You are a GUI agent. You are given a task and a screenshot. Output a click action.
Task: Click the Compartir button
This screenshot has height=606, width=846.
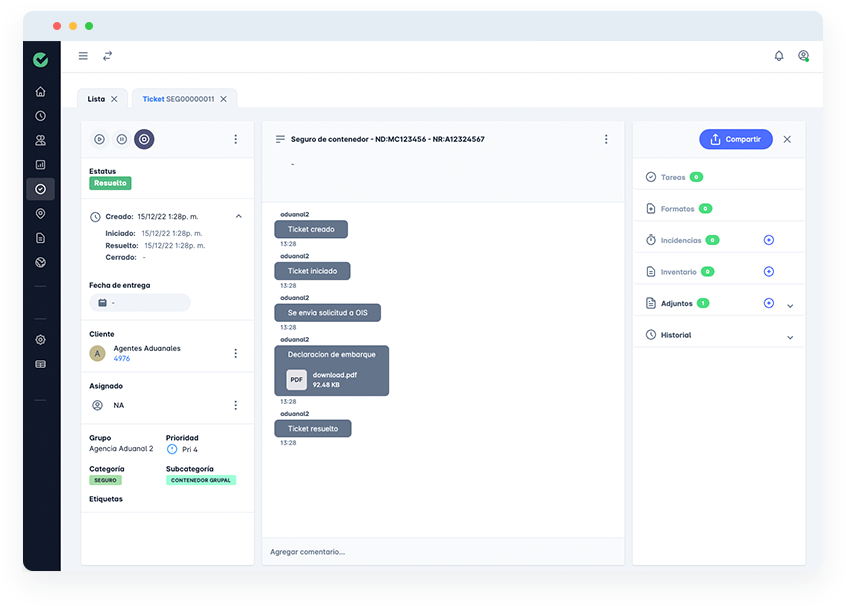(736, 139)
